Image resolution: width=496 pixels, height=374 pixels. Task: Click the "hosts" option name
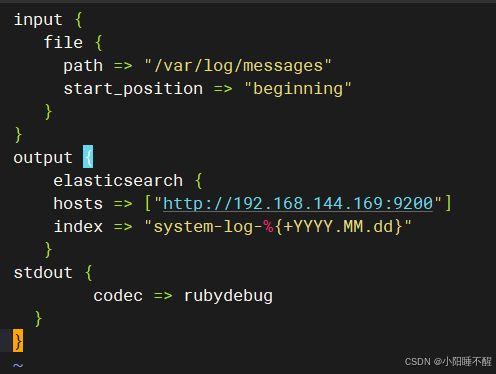(x=78, y=204)
